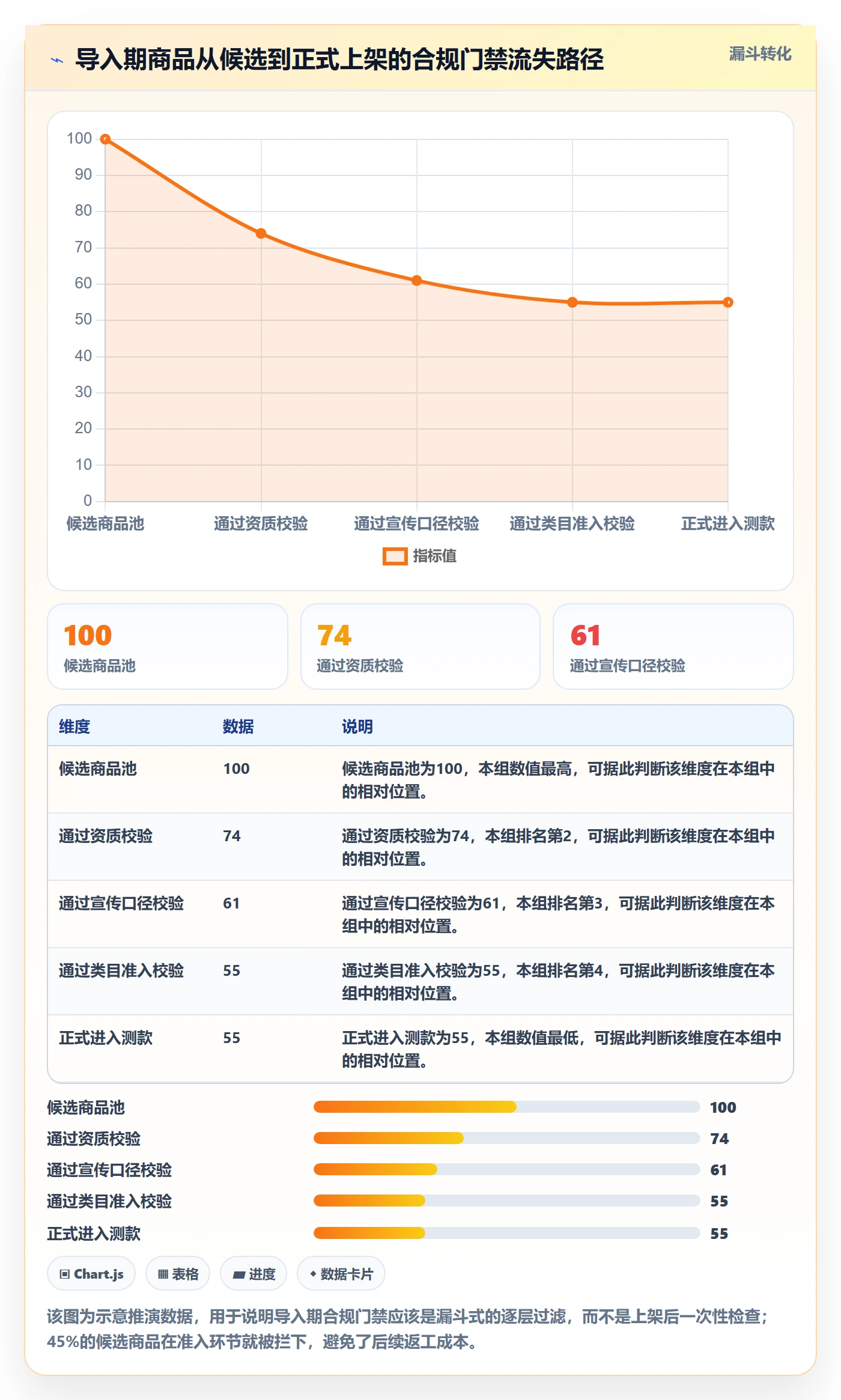Open the 74 通过资质校验 data card
Image resolution: width=841 pixels, height=1400 pixels.
click(421, 647)
